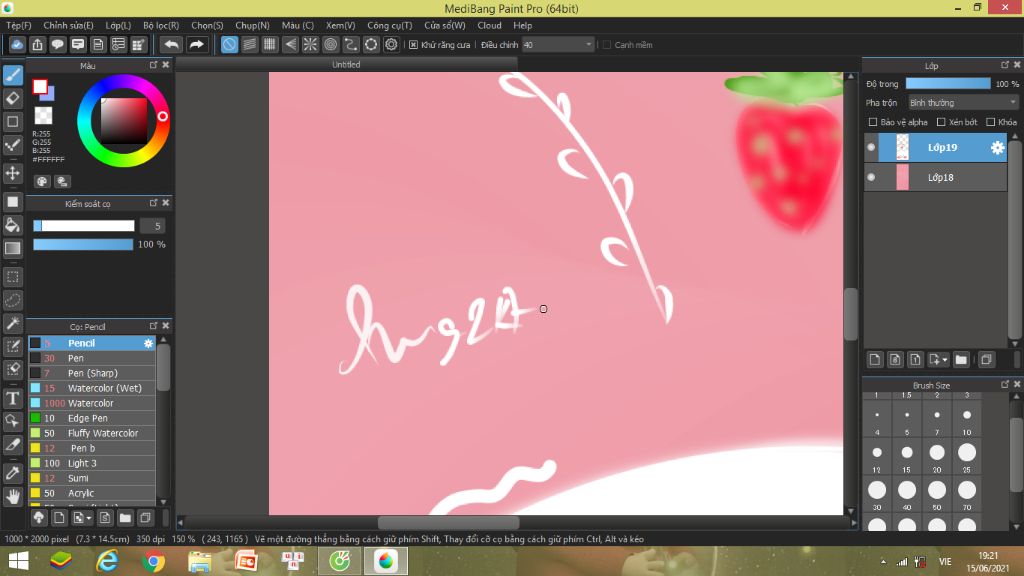Open File Explorer from taskbar

tap(199, 561)
